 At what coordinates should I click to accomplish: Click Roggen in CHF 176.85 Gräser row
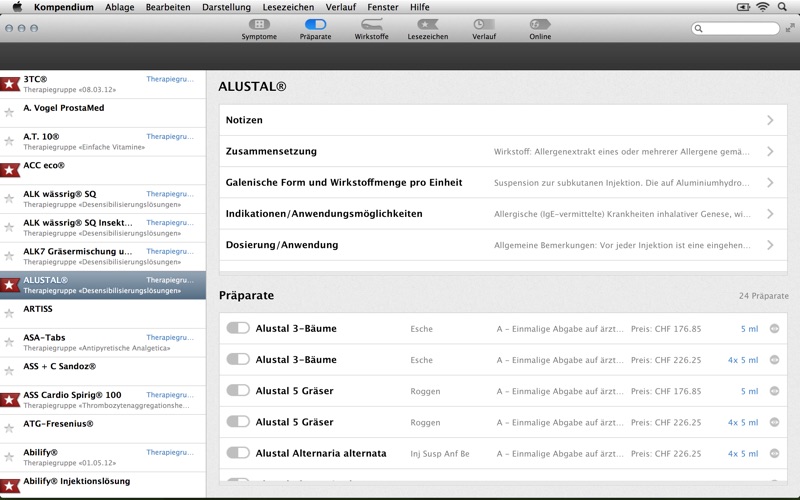[x=425, y=391]
